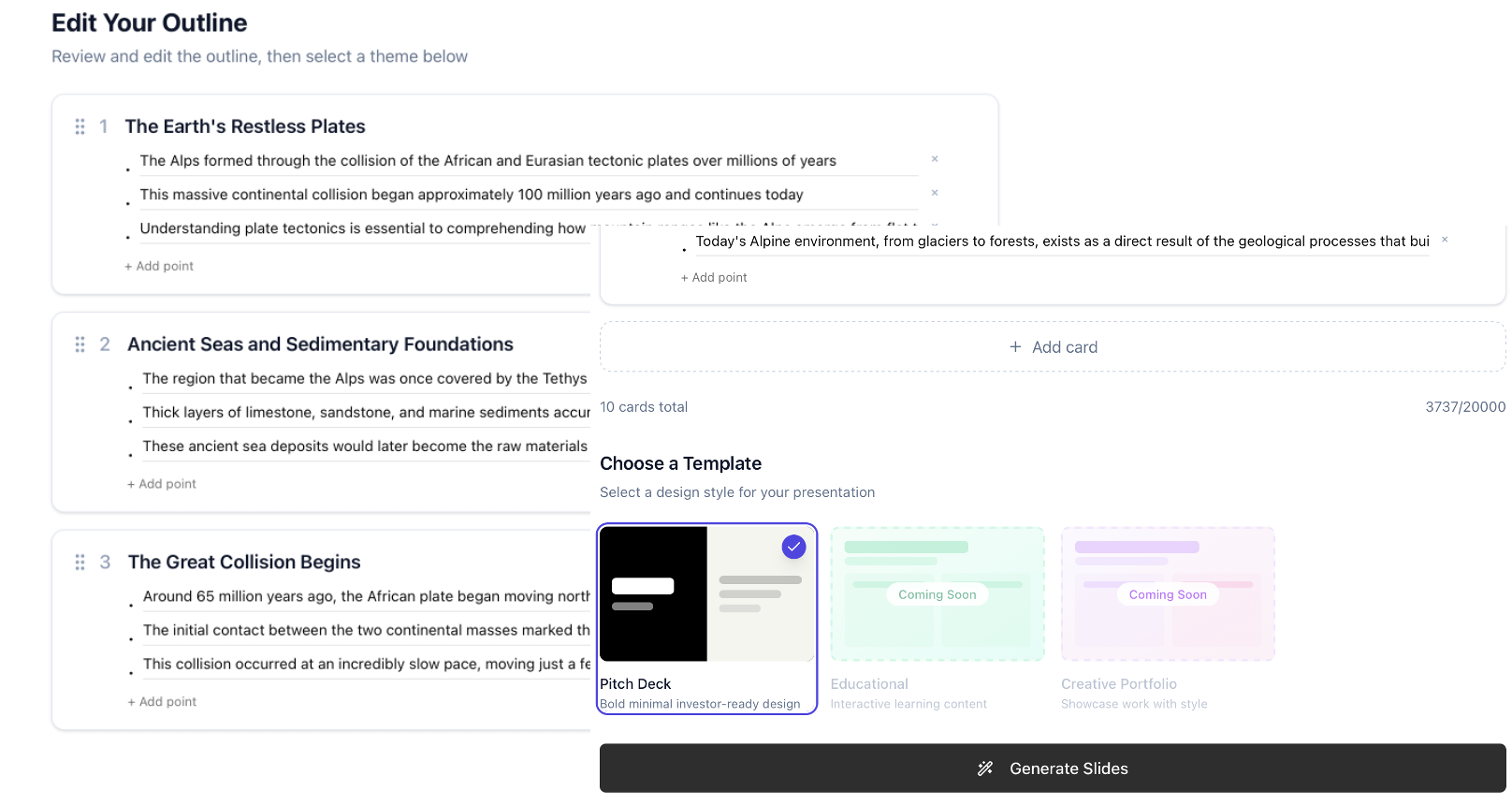Screen dimensions: 1512x805
Task: Click the plus icon on Add card
Action: point(1015,347)
